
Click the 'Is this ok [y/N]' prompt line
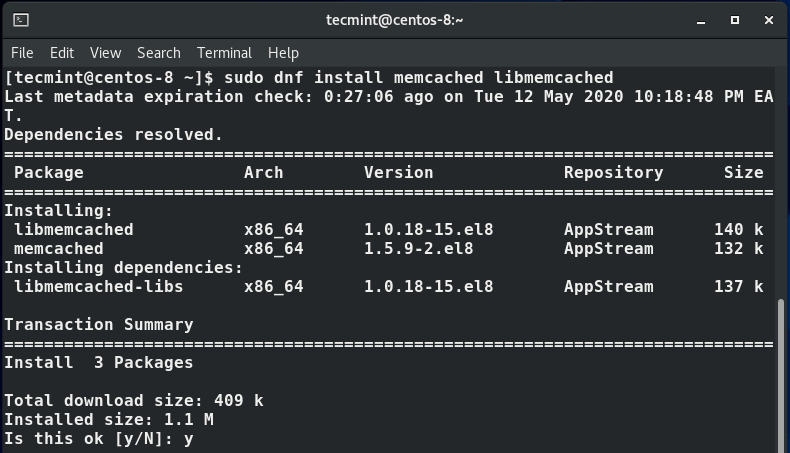pyautogui.click(x=99, y=438)
